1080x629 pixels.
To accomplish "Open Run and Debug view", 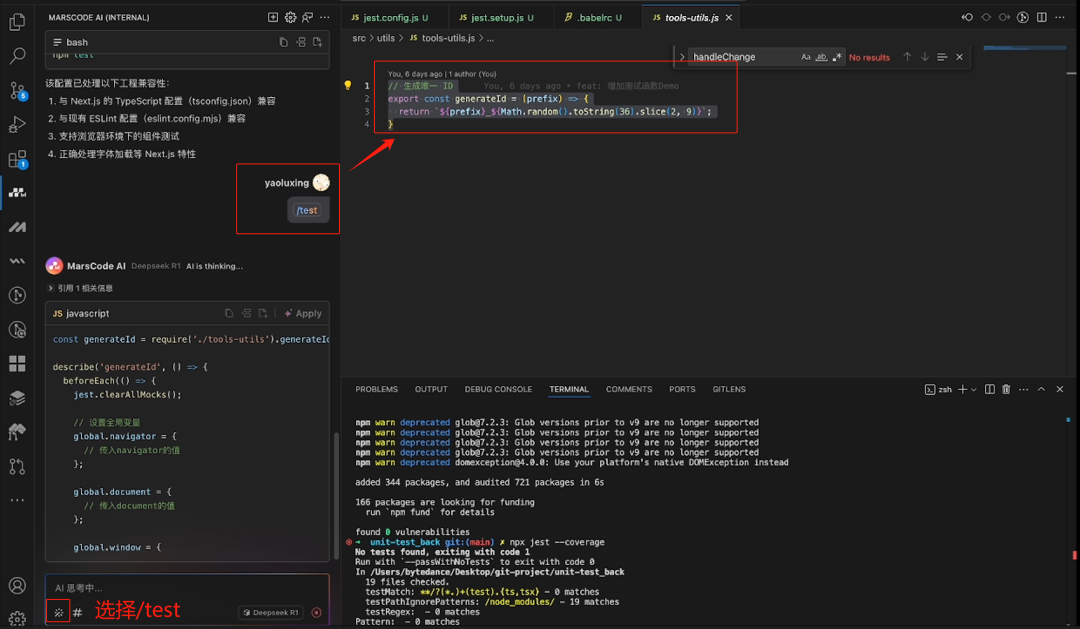I will [x=17, y=124].
